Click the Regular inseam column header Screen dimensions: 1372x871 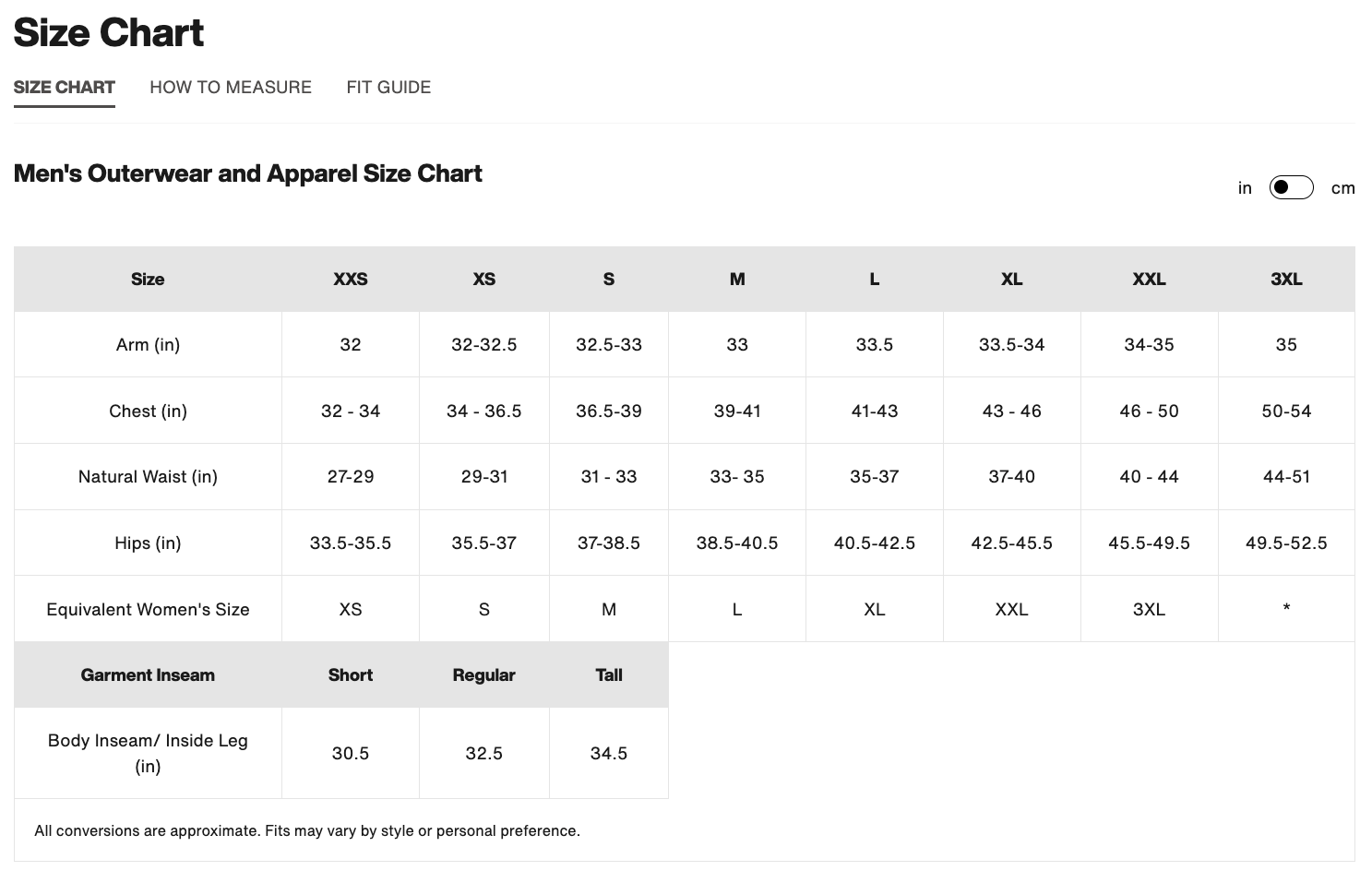tap(483, 675)
